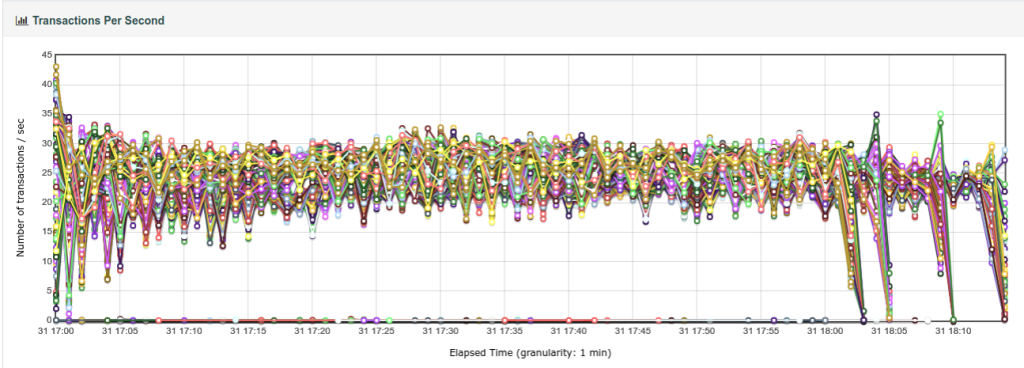Click the y-axis value 0
The width and height of the screenshot is (1024, 368).
[x=48, y=320]
